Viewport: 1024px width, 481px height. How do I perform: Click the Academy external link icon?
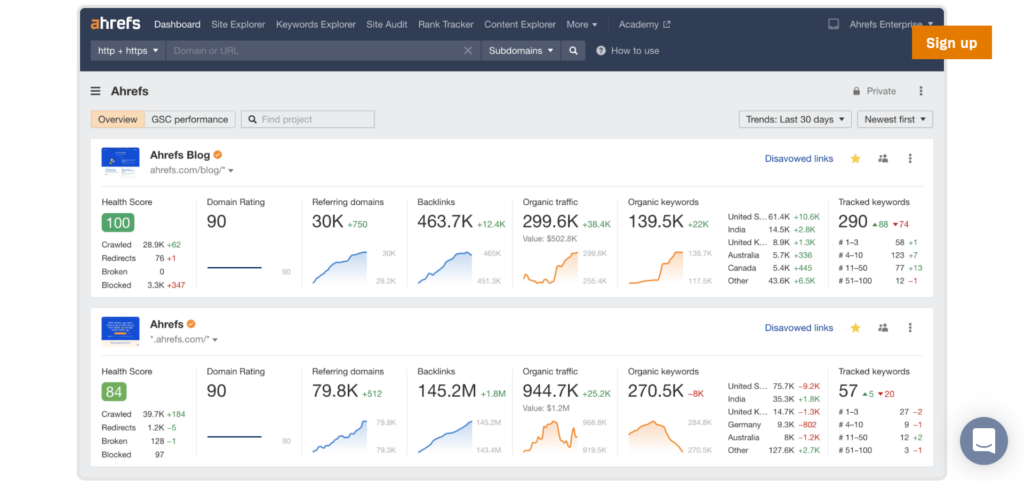tap(667, 25)
